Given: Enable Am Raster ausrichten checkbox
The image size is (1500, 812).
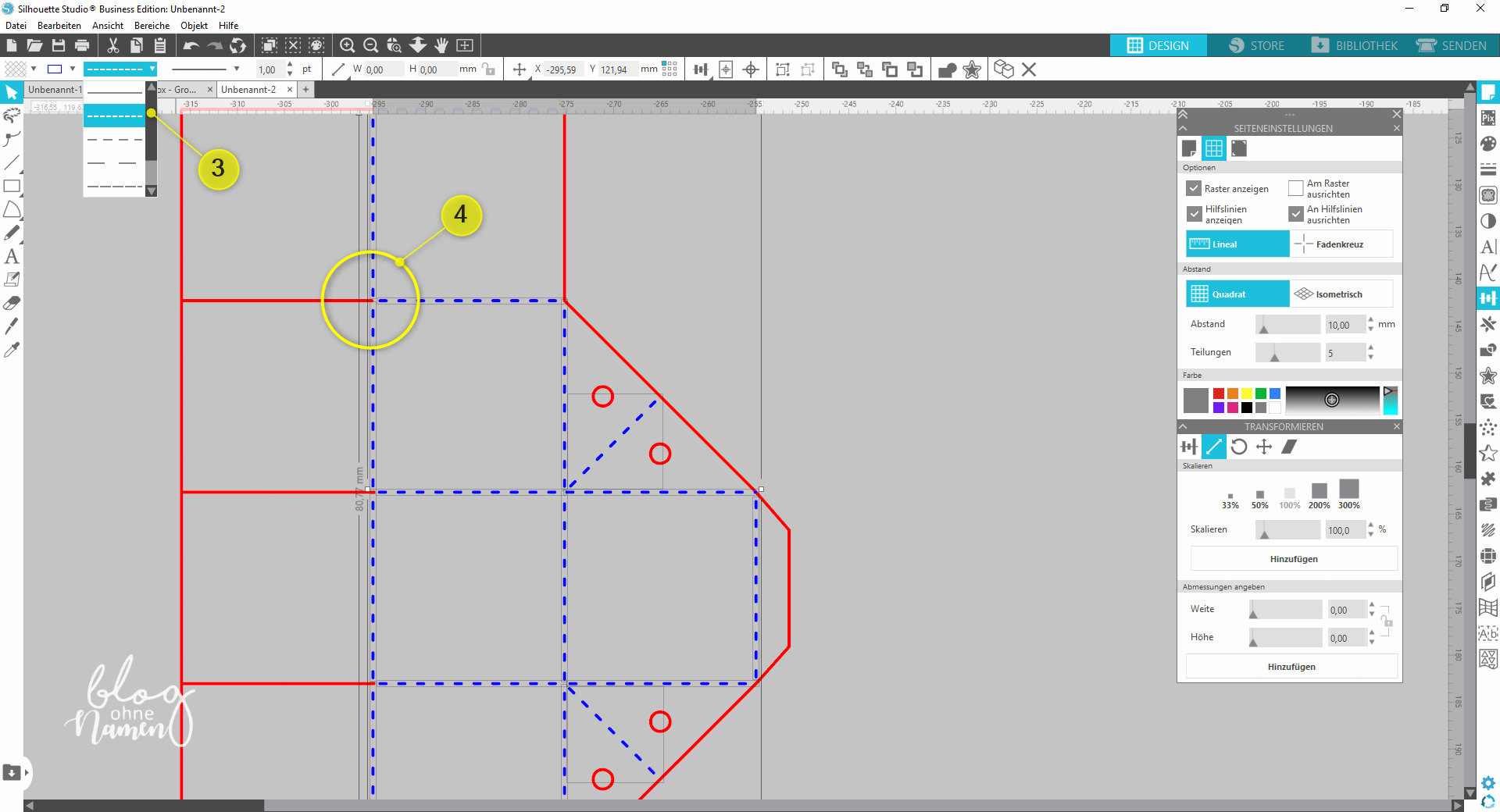Looking at the screenshot, I should tap(1296, 188).
